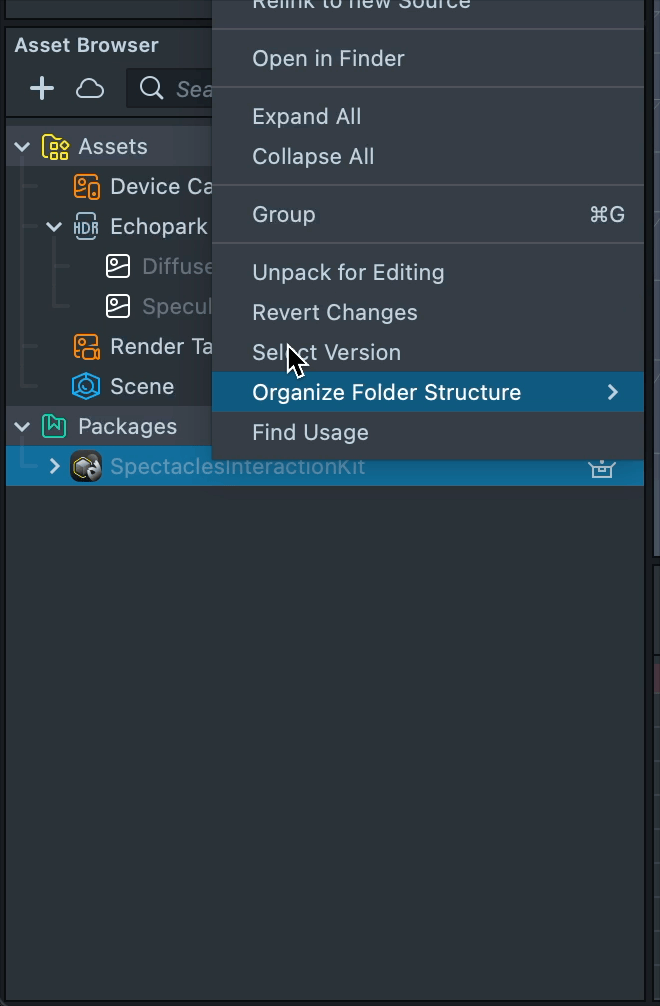Screen dimensions: 660x1006
Task: Select the Group menu entry
Action: coord(284,215)
